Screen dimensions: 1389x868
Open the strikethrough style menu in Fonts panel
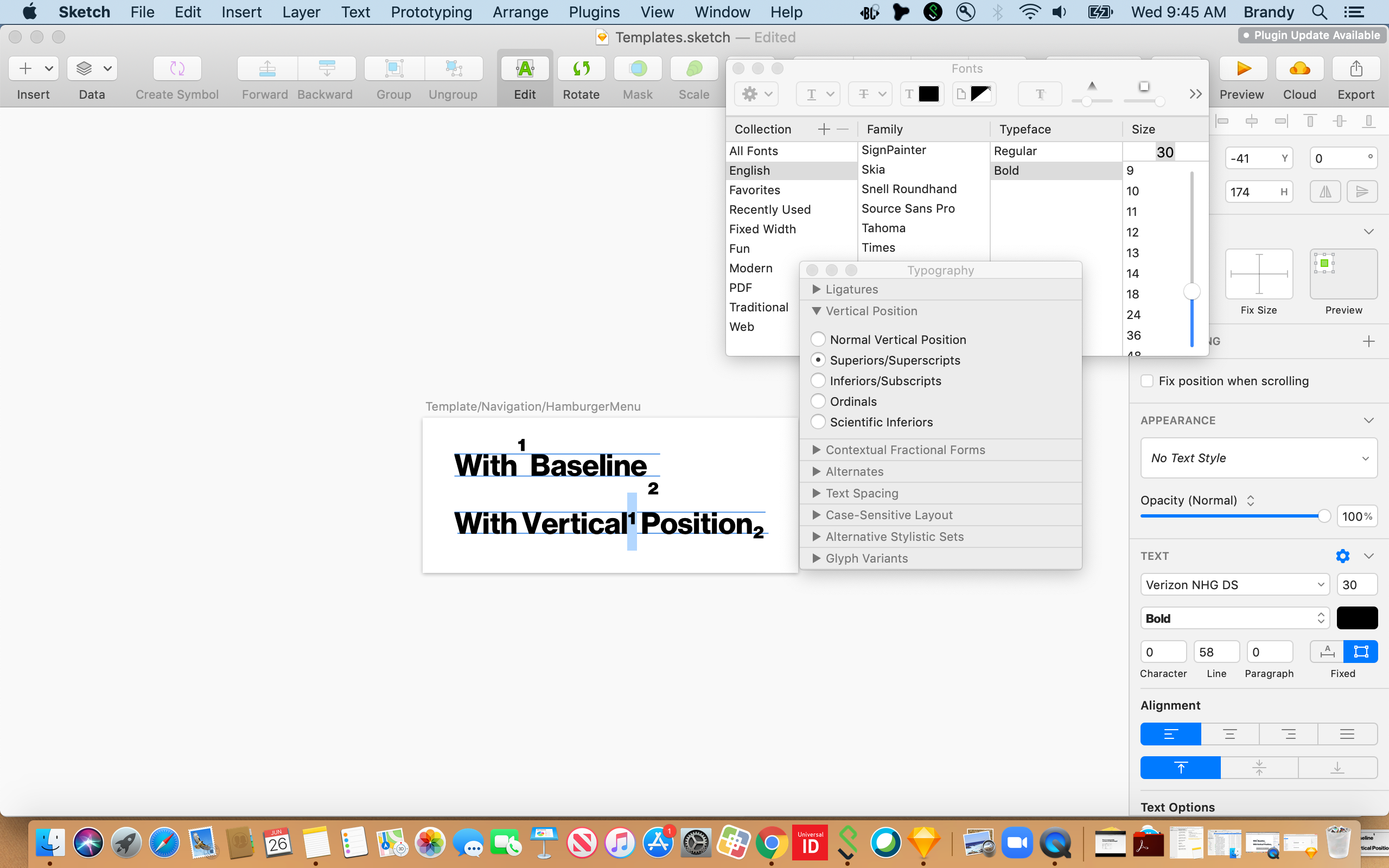870,93
